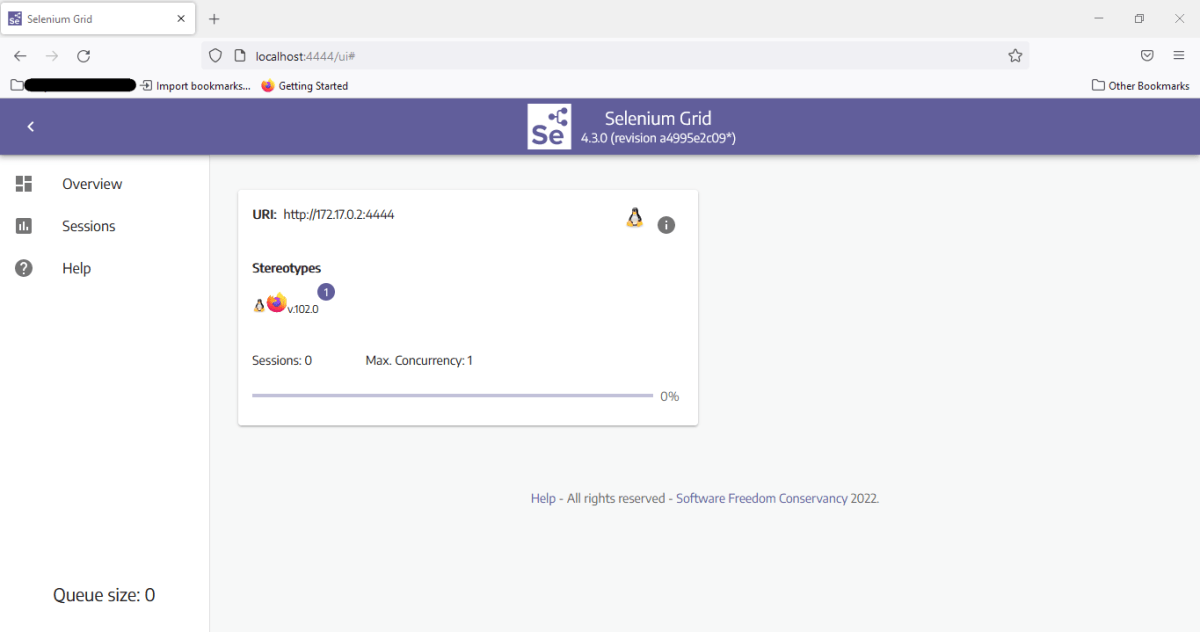The width and height of the screenshot is (1200, 632).
Task: Collapse the sidebar with the chevron
Action: tap(31, 126)
